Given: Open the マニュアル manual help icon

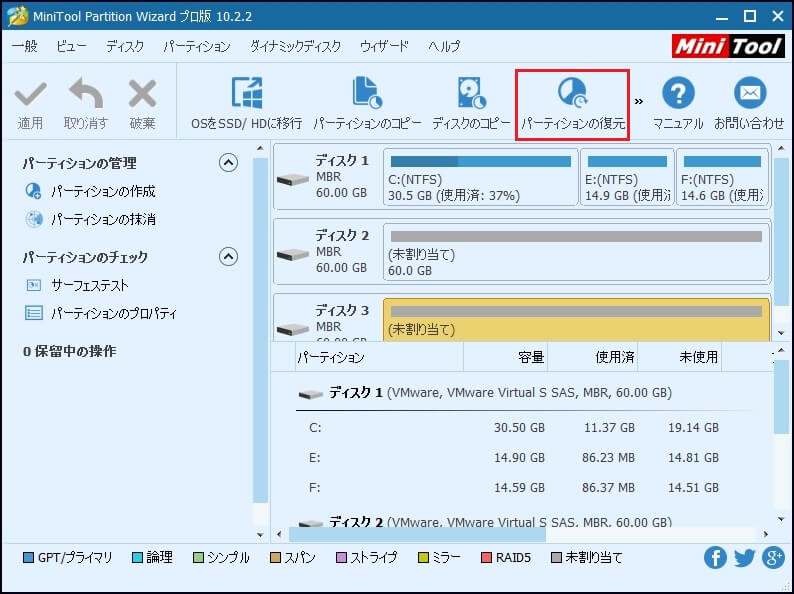Looking at the screenshot, I should point(678,93).
